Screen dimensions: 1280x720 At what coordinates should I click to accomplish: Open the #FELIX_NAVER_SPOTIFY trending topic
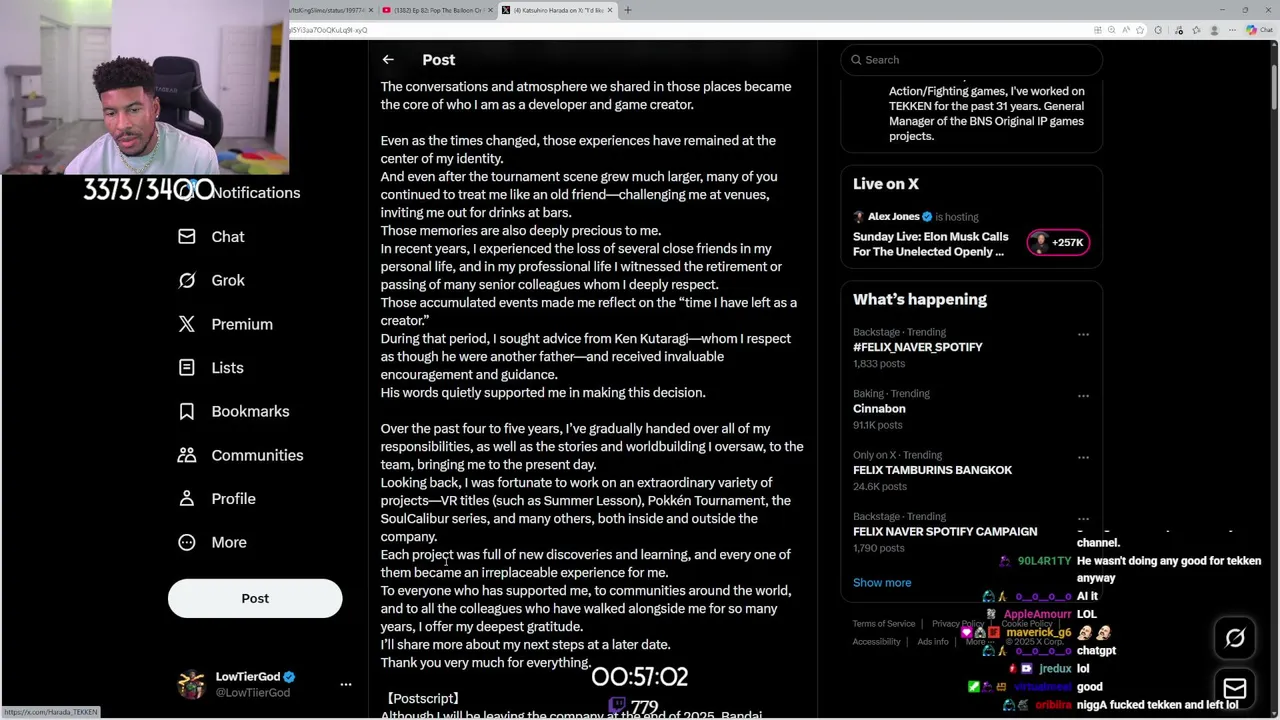(x=918, y=347)
